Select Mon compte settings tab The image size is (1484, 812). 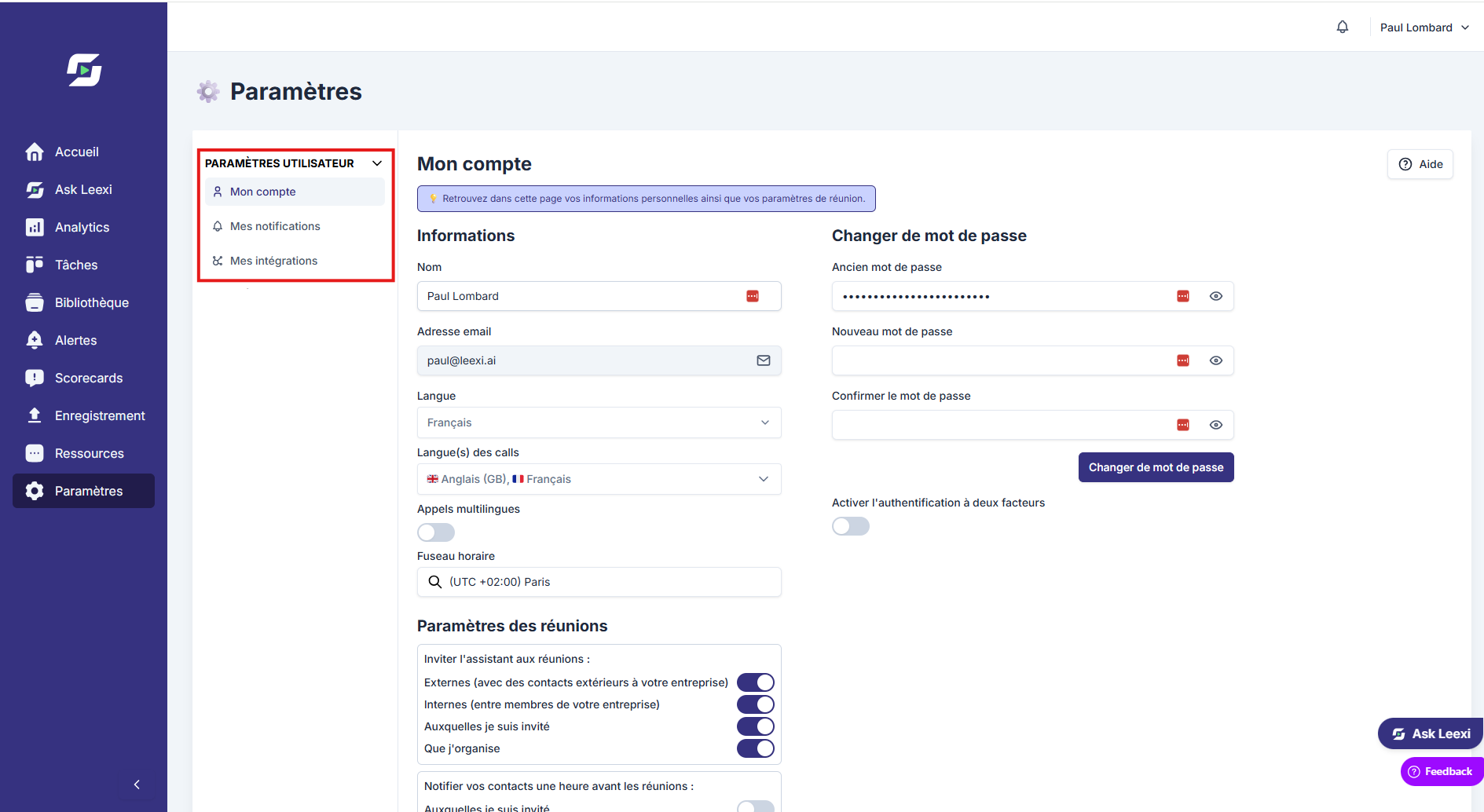295,192
